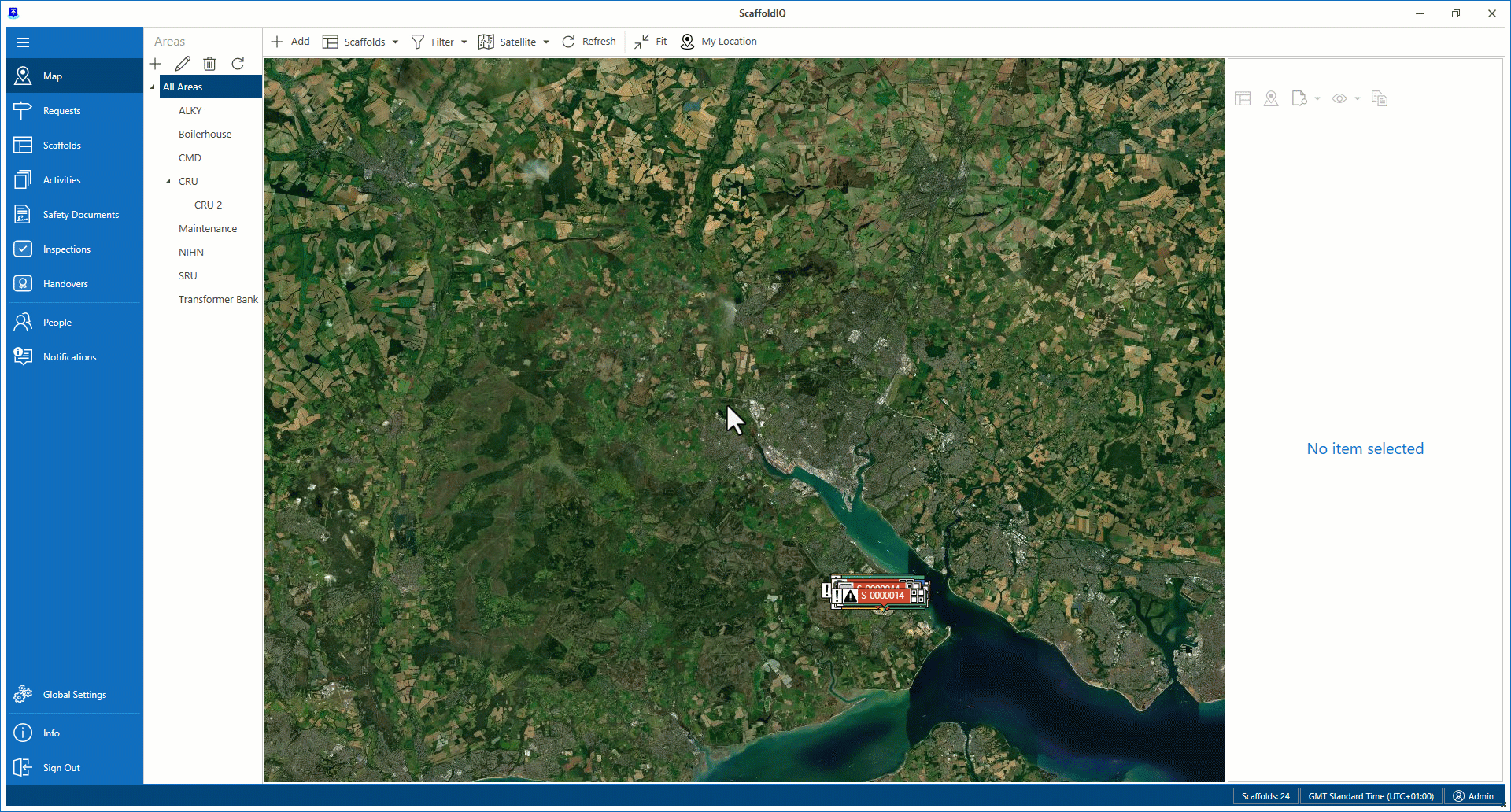Screen dimensions: 1511x812
Task: Collapse the All Areas tree
Action: tap(153, 87)
